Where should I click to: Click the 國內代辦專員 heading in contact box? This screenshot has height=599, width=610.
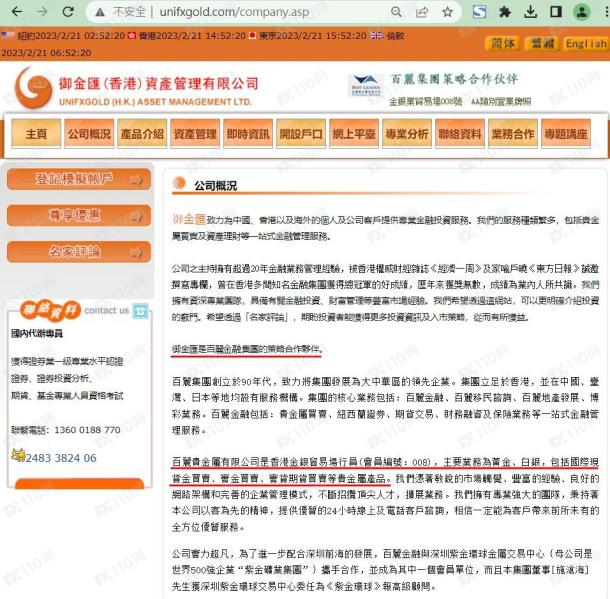tap(37, 333)
